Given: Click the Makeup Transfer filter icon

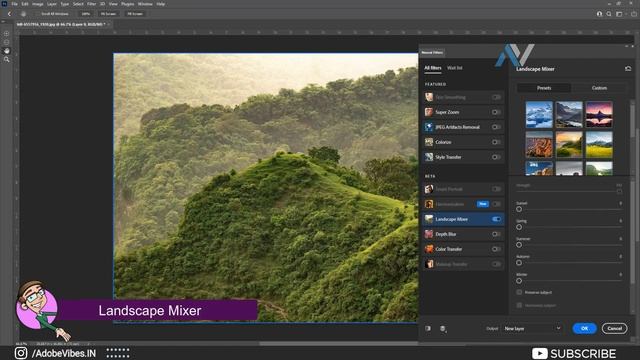Looking at the screenshot, I should pyautogui.click(x=429, y=264).
